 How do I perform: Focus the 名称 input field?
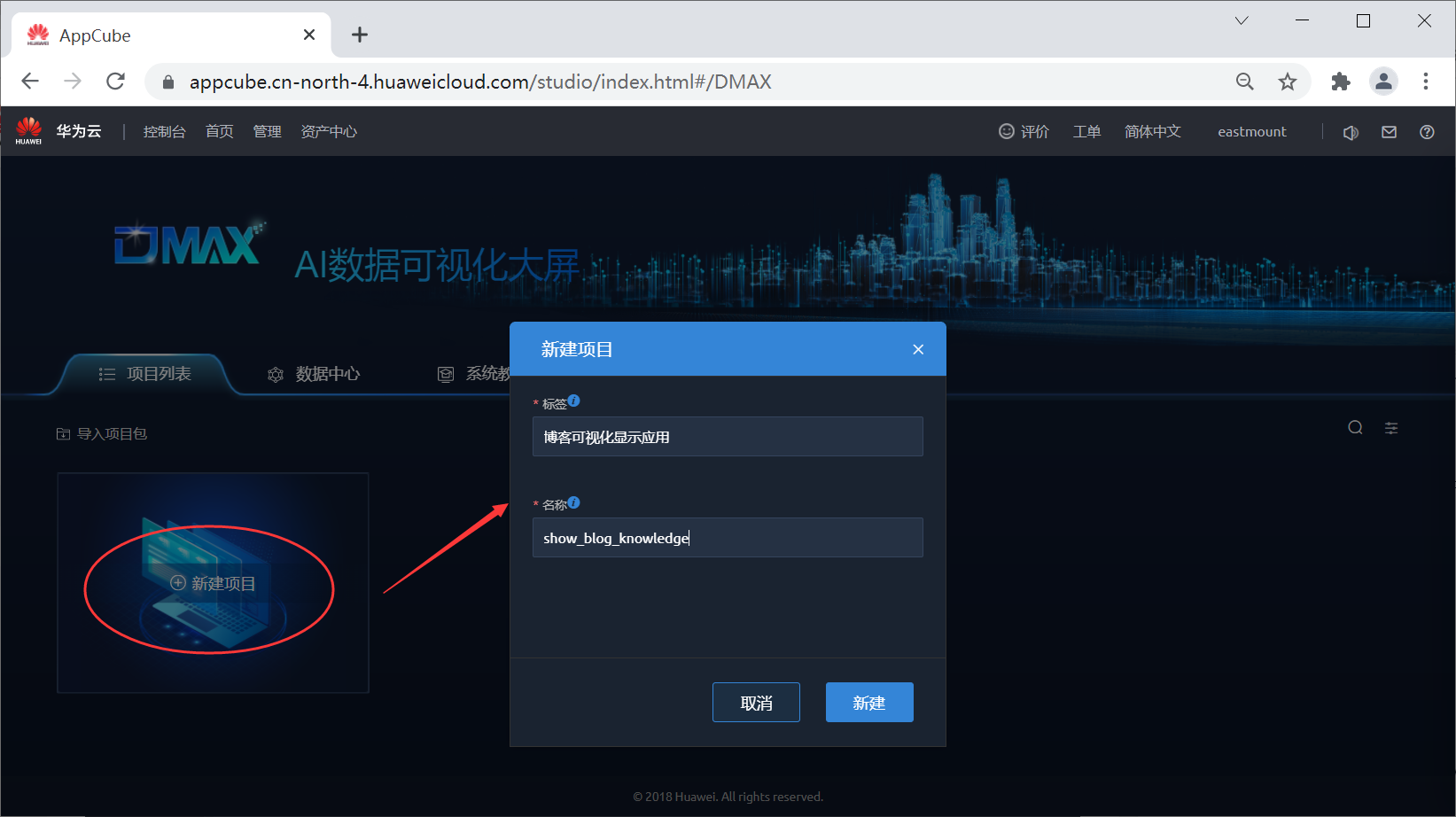pos(728,537)
